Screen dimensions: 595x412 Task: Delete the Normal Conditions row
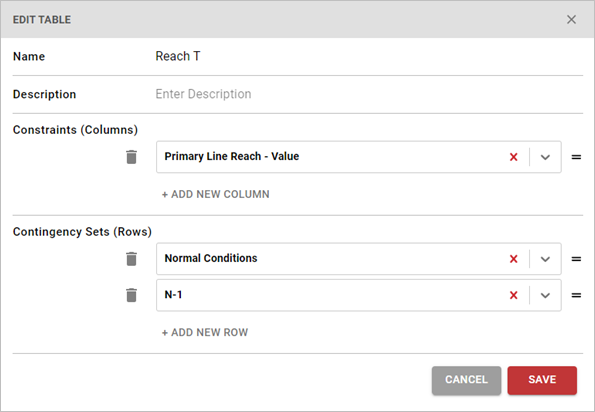tap(131, 259)
